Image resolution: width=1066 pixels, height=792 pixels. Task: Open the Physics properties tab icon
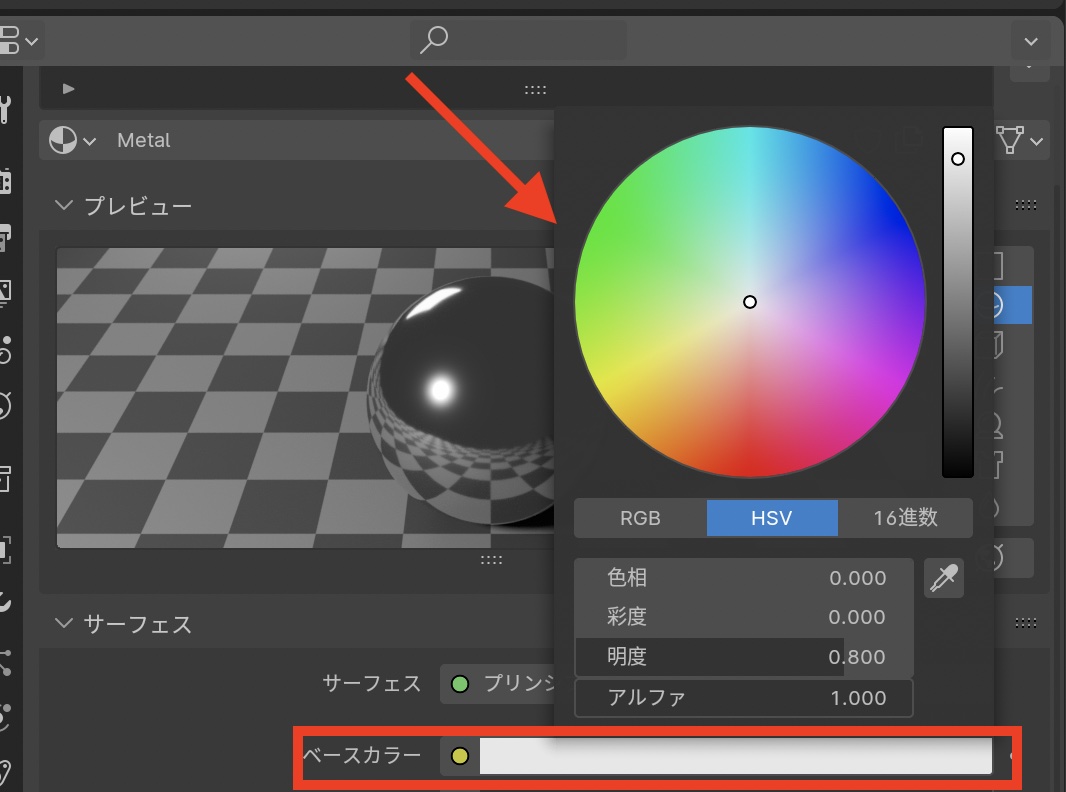point(5,716)
